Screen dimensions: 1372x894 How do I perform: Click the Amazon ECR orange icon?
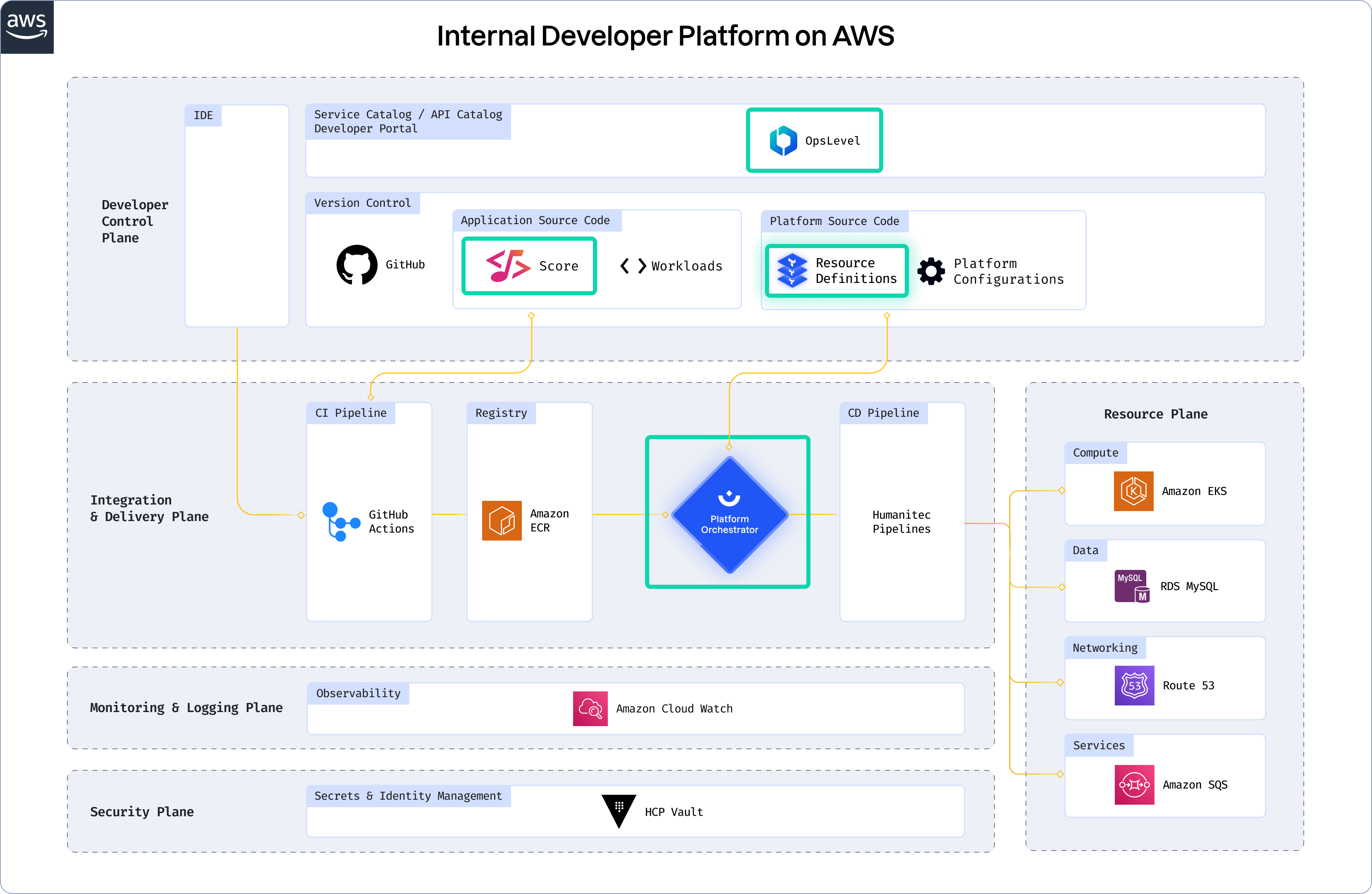(502, 521)
